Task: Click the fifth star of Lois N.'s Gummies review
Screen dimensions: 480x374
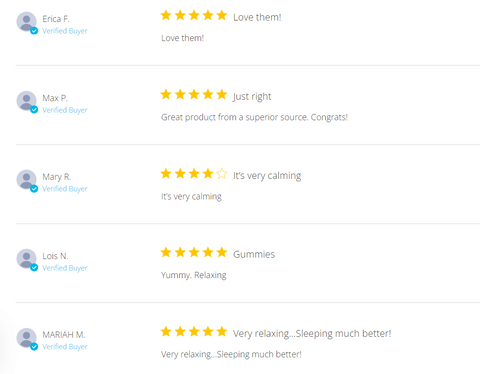Action: [222, 252]
